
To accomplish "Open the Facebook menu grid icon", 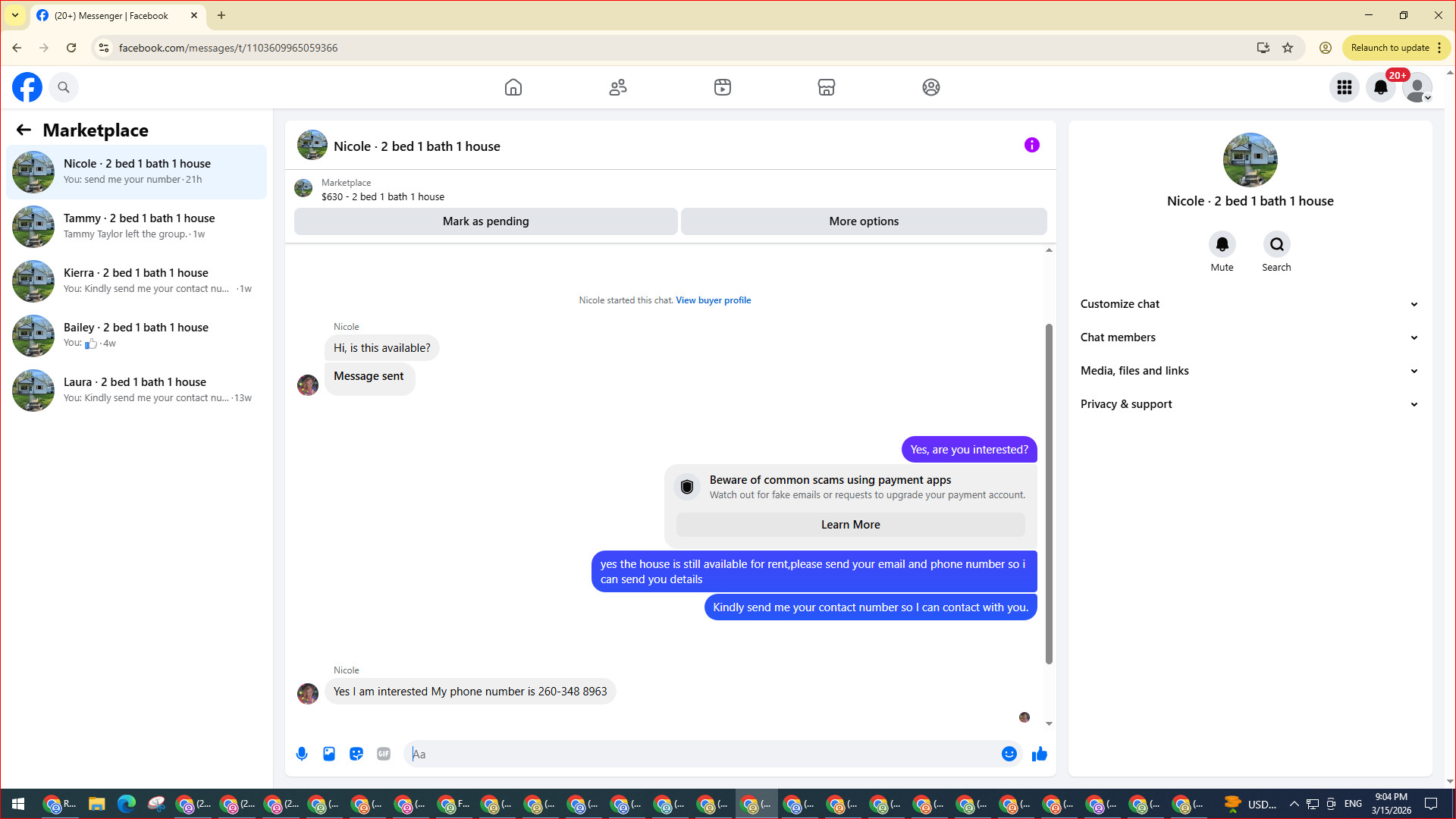I will pos(1345,87).
